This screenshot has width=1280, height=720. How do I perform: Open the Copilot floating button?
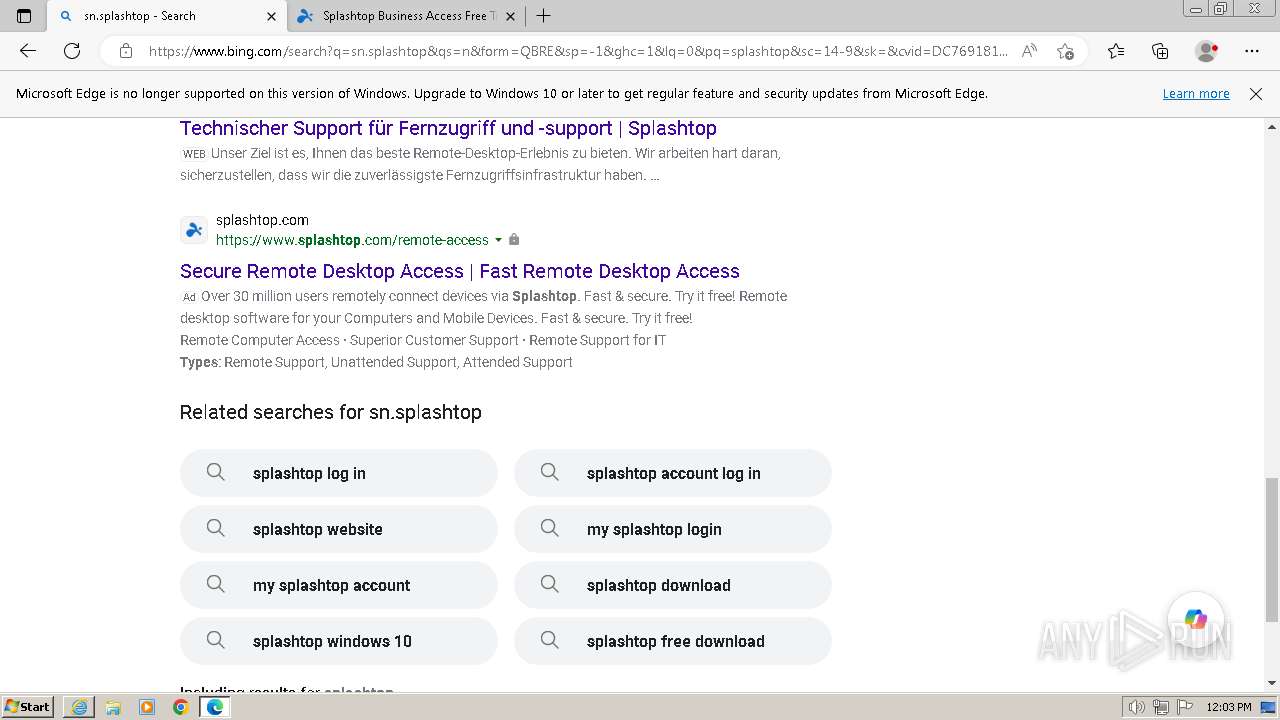coord(1196,620)
